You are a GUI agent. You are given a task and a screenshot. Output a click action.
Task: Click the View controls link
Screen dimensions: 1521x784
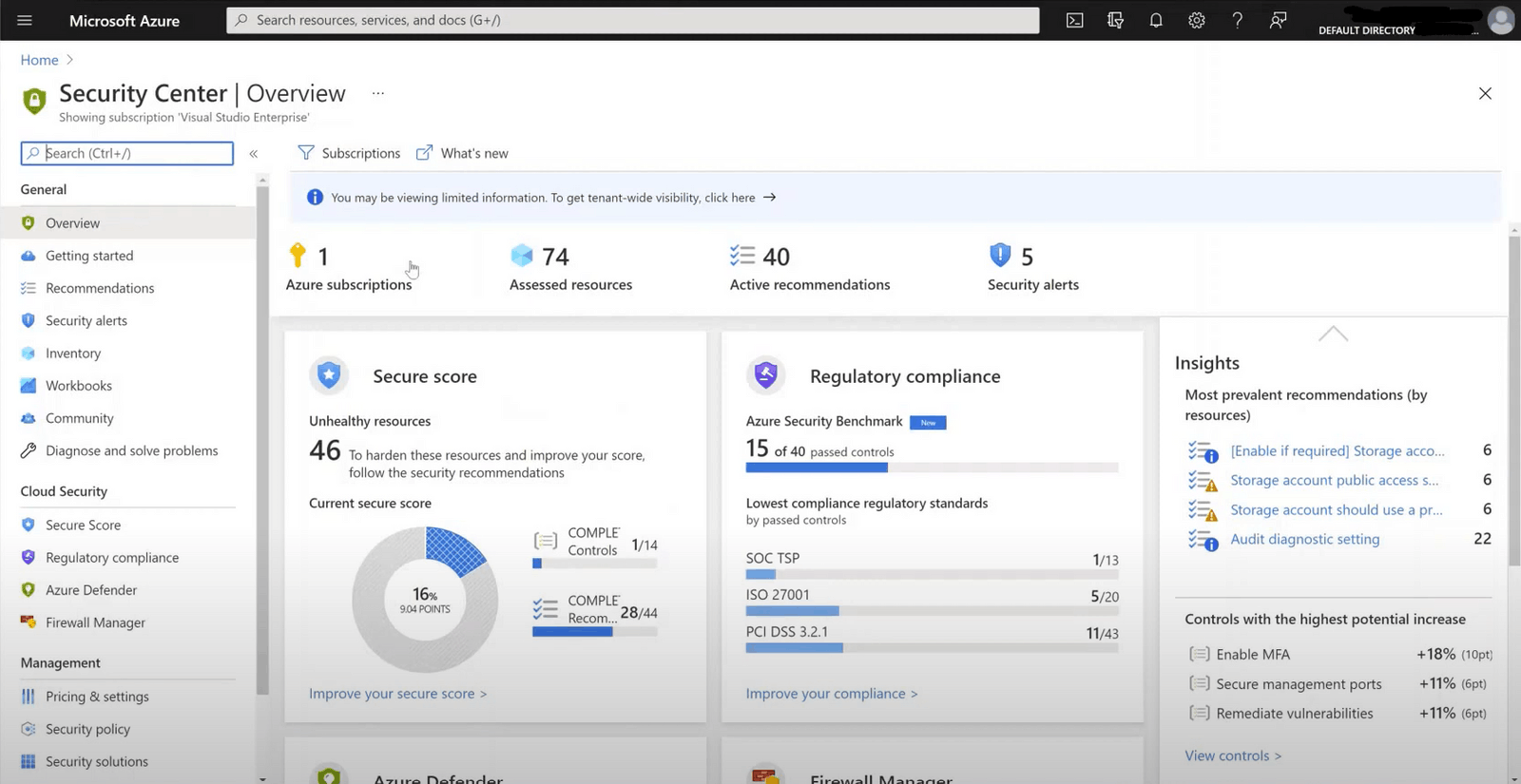click(1232, 755)
